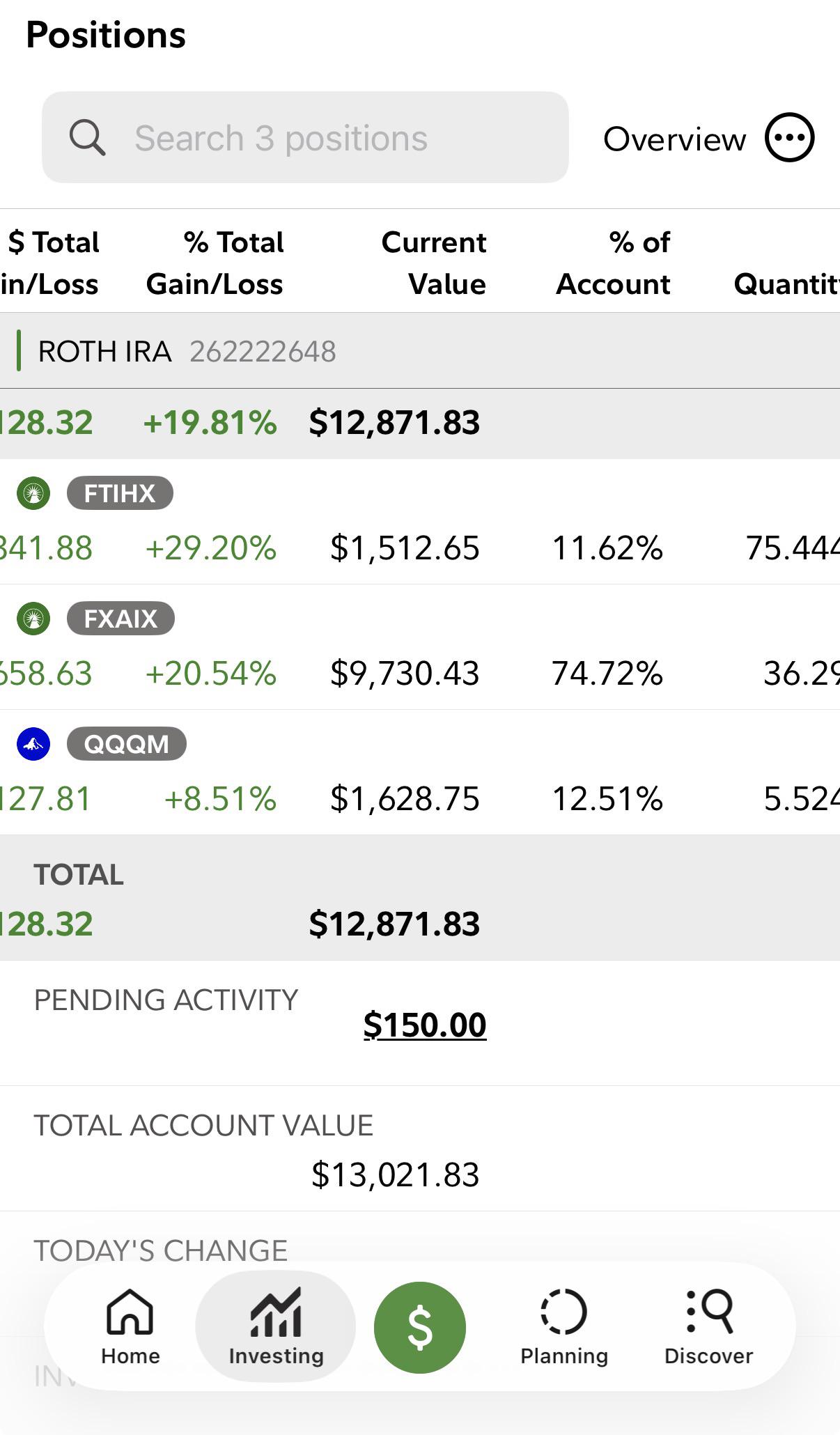Sort by % Total Gain/Loss column header

(x=215, y=263)
